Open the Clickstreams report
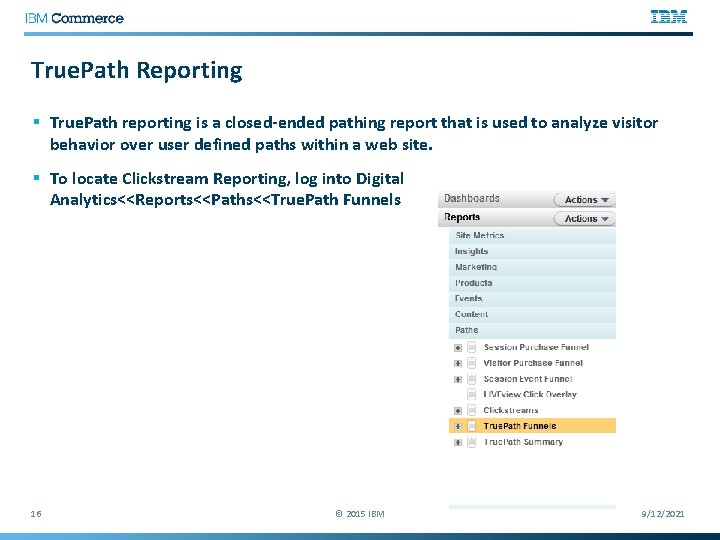This screenshot has width=720, height=540. [x=511, y=410]
